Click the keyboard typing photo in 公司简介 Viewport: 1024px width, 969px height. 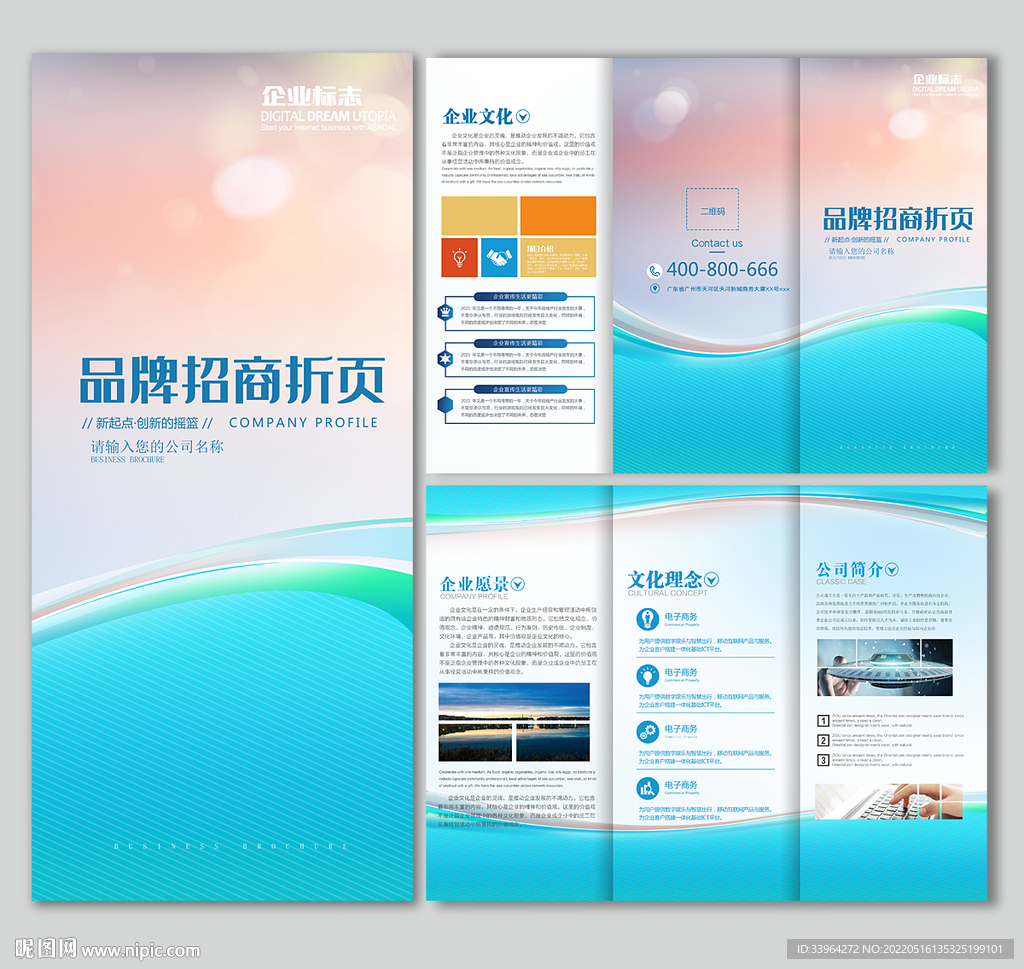(x=889, y=802)
